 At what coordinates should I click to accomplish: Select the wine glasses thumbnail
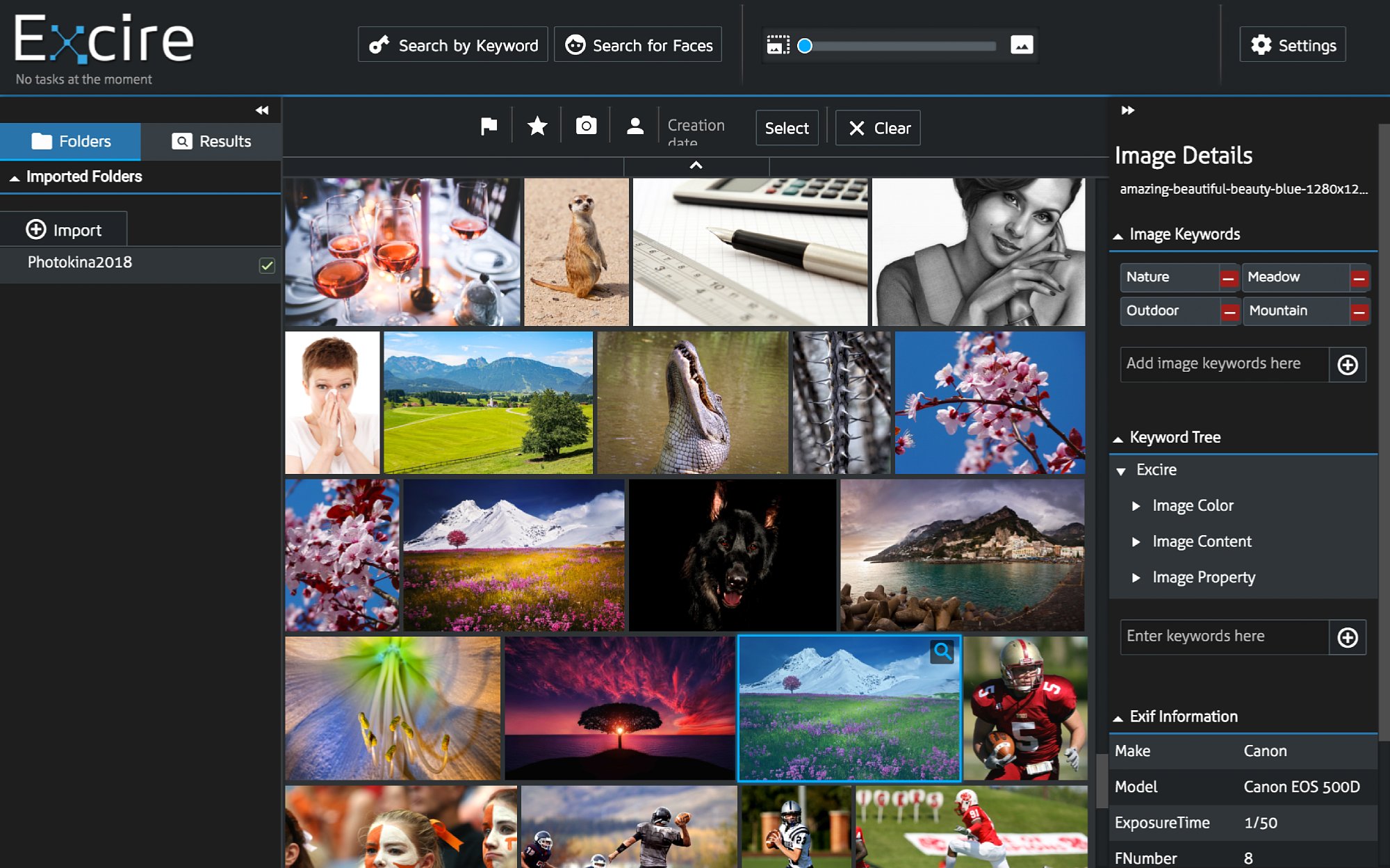click(x=402, y=252)
